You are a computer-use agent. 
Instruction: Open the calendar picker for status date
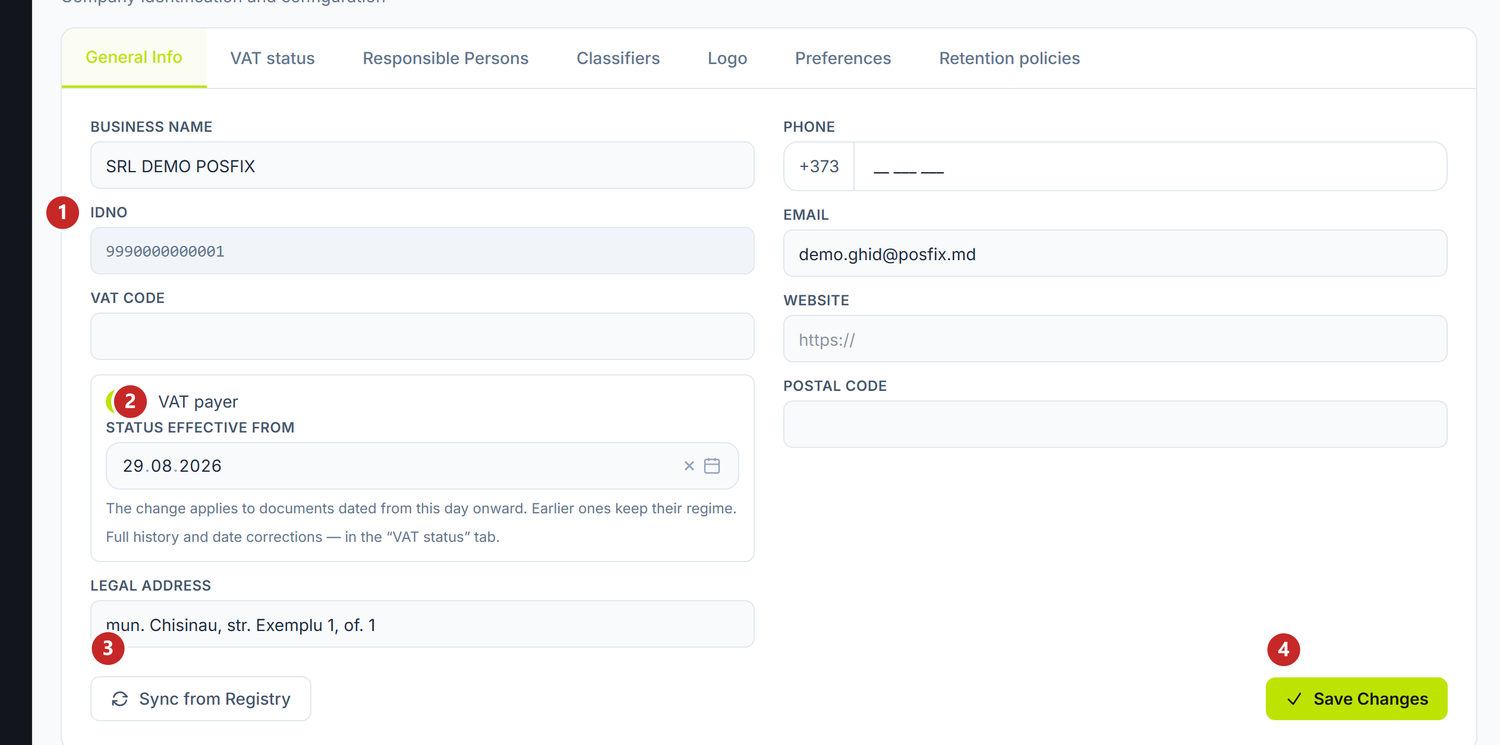[x=712, y=466]
